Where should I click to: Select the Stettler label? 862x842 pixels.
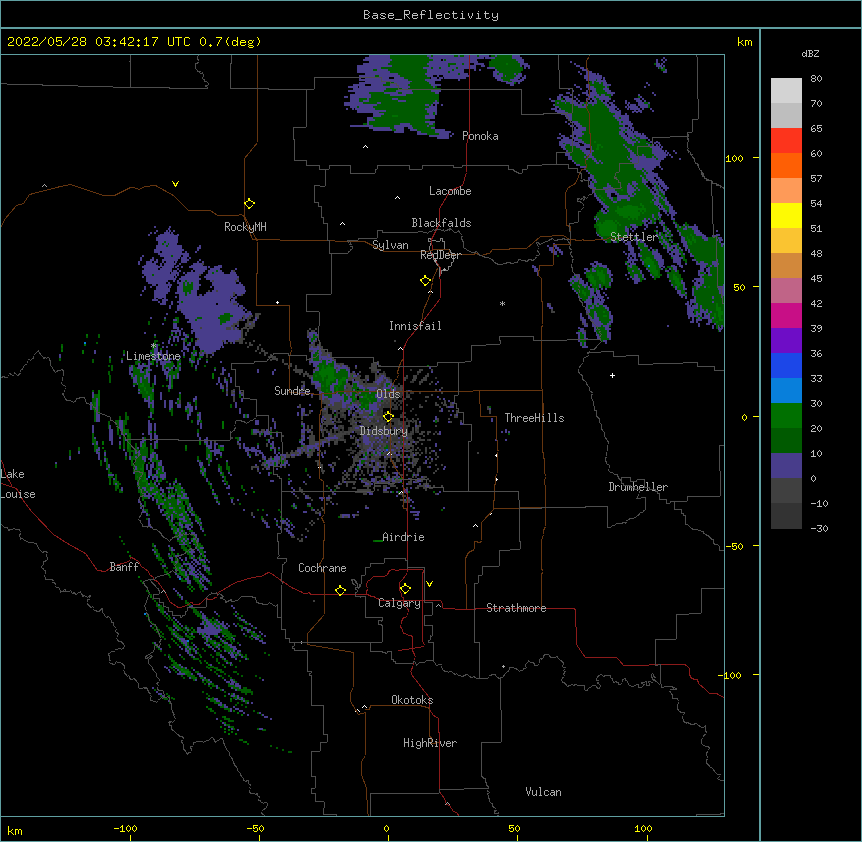pyautogui.click(x=634, y=237)
